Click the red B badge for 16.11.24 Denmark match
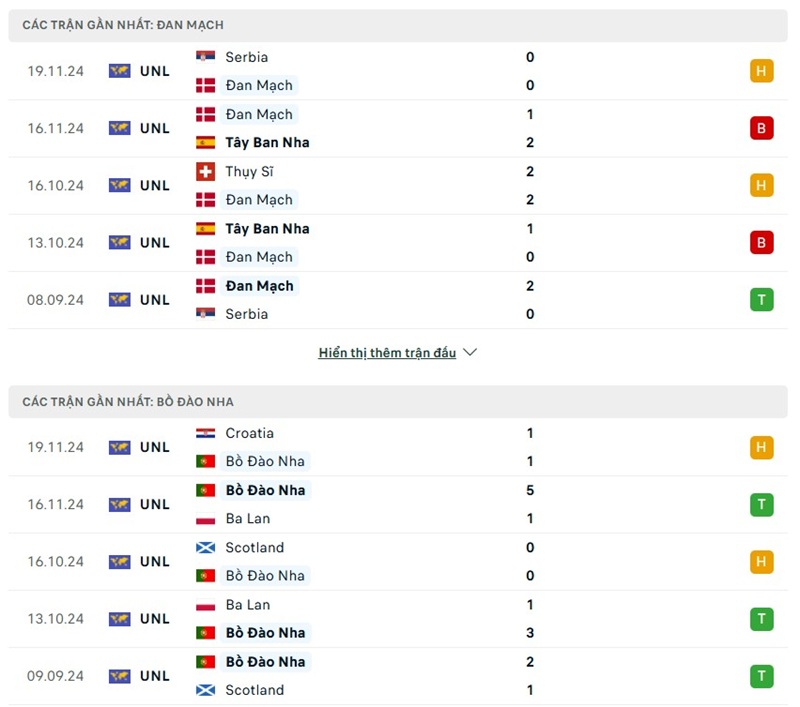 point(761,128)
